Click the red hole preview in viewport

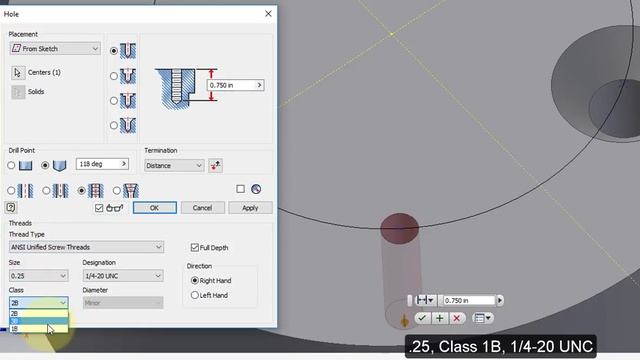tap(400, 229)
